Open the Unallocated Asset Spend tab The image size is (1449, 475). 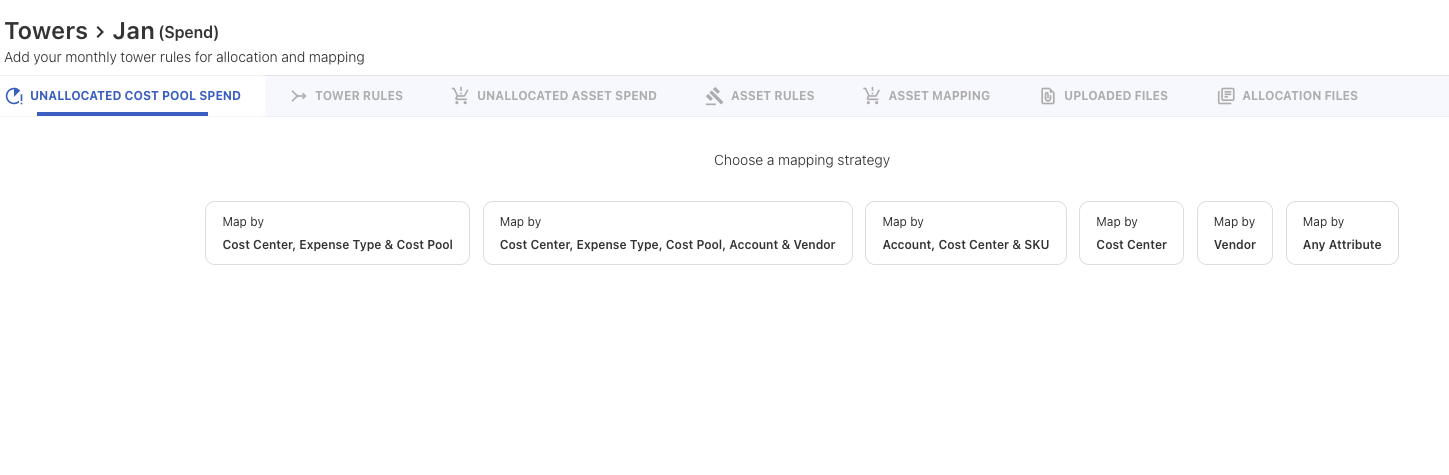coord(566,96)
